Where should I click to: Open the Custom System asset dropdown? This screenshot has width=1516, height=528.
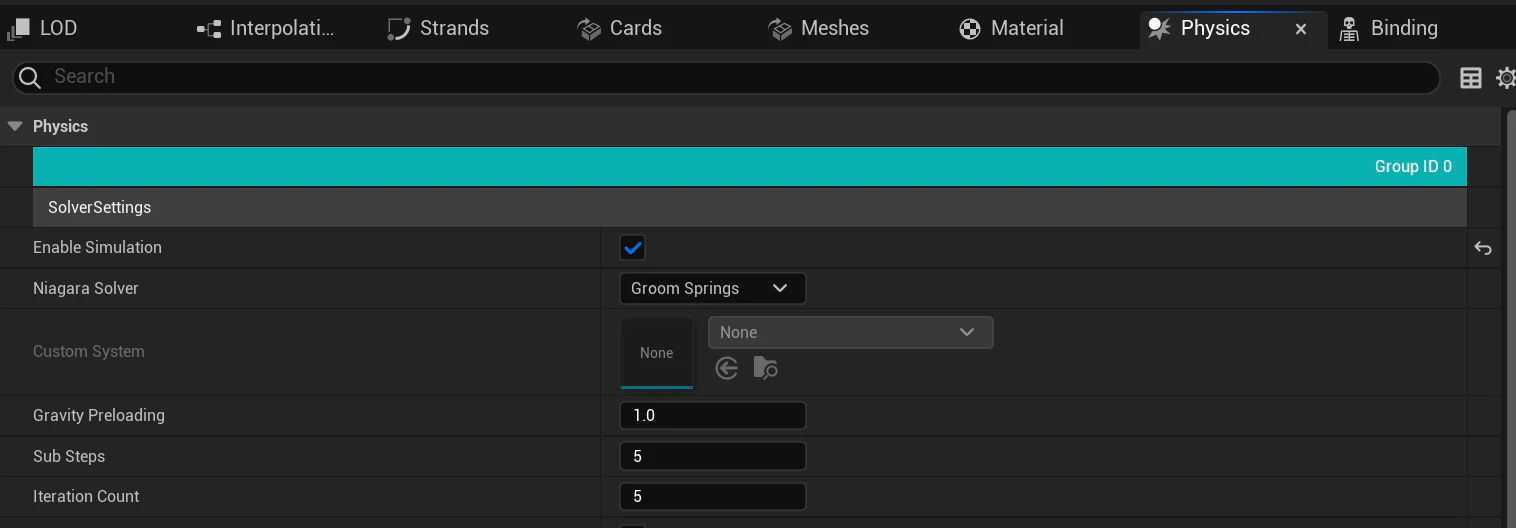point(851,332)
